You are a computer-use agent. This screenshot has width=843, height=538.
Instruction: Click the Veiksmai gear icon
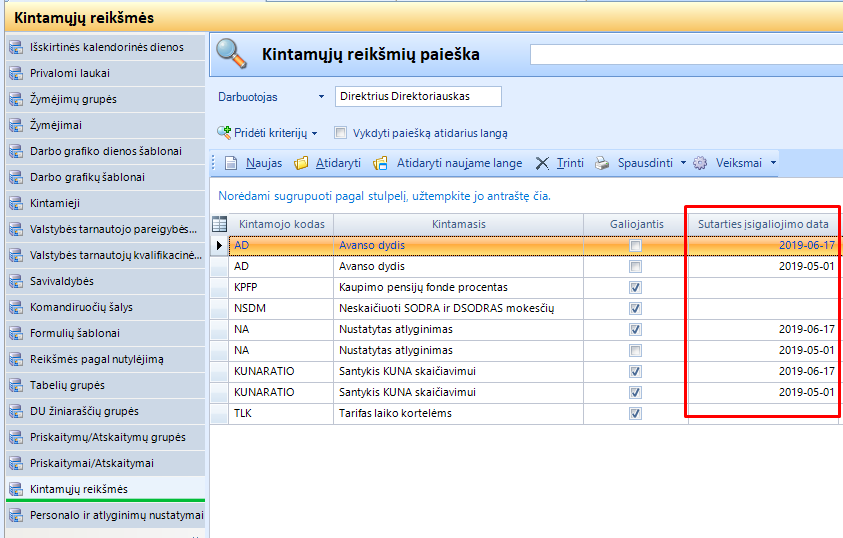coord(700,163)
